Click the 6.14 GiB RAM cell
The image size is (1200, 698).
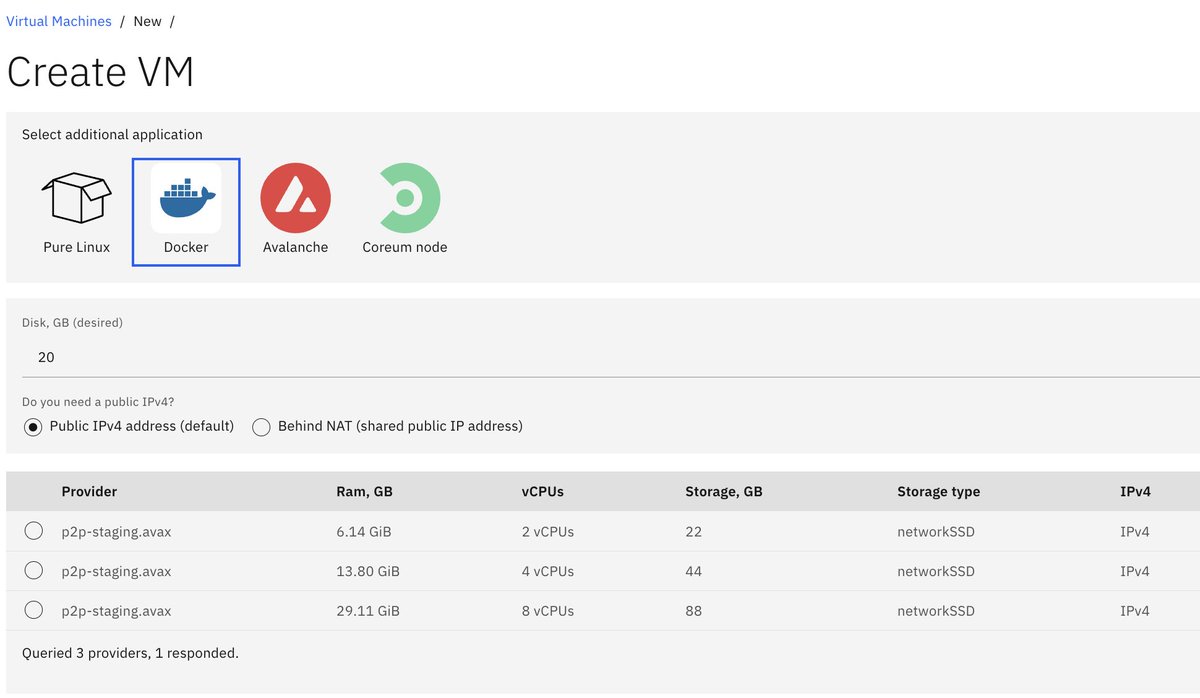point(364,532)
